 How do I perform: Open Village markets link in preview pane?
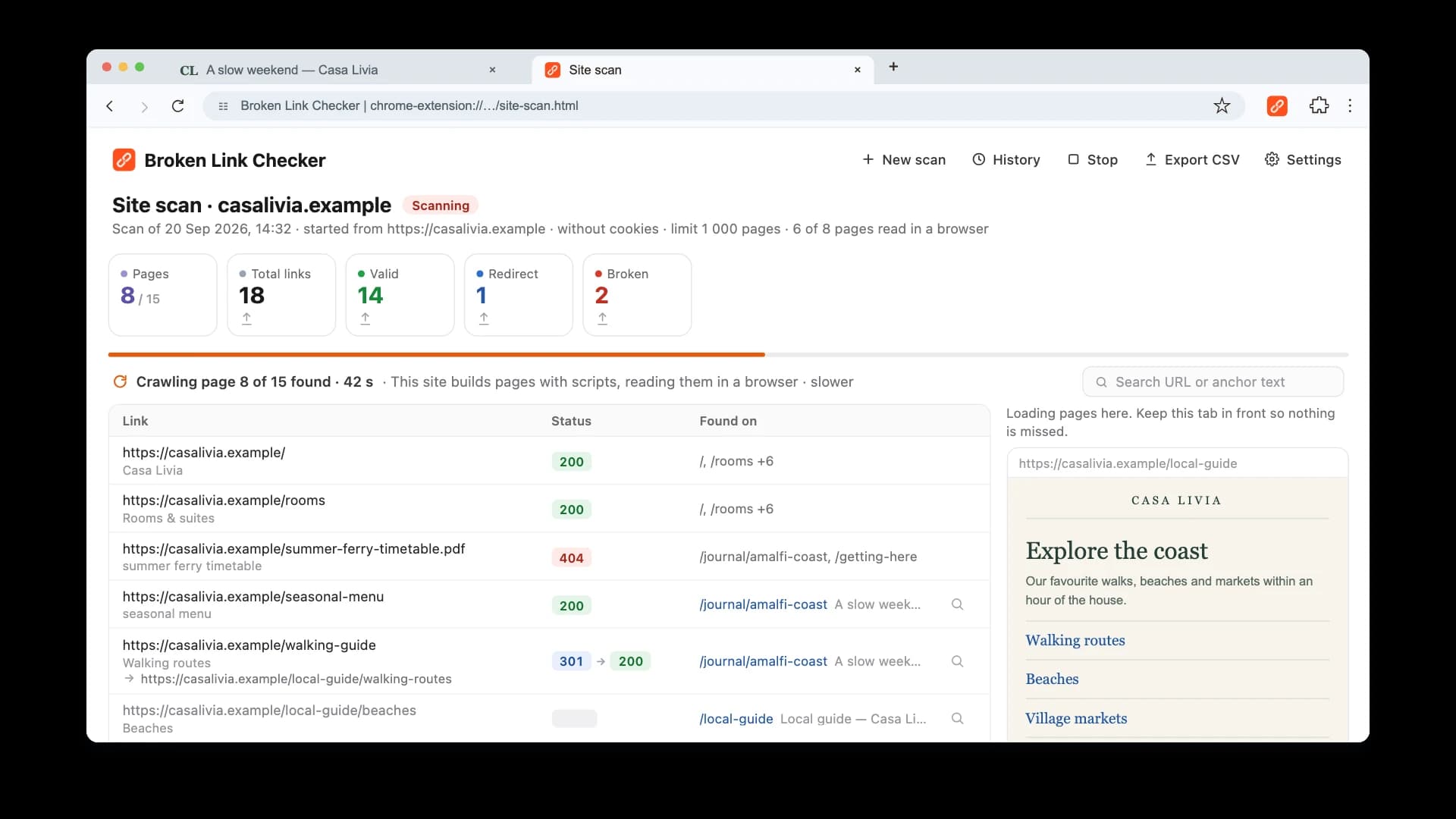click(x=1076, y=718)
